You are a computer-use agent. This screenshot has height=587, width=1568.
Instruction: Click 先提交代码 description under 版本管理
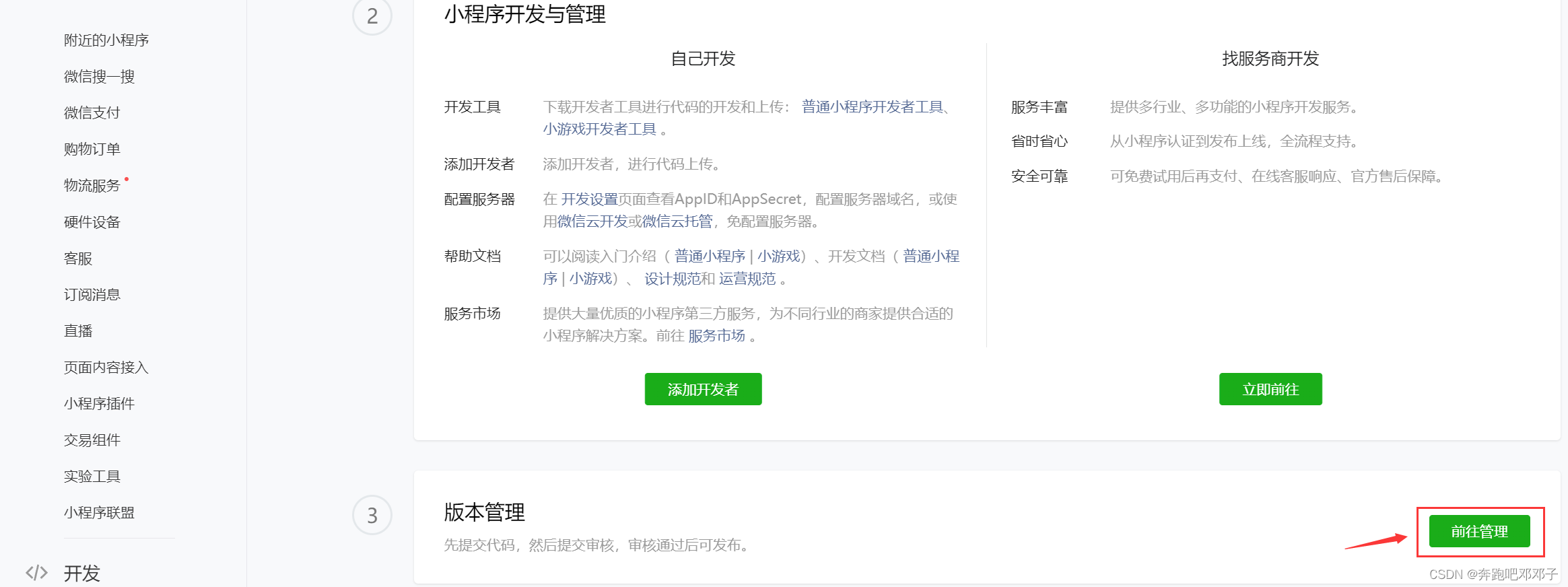pyautogui.click(x=597, y=545)
